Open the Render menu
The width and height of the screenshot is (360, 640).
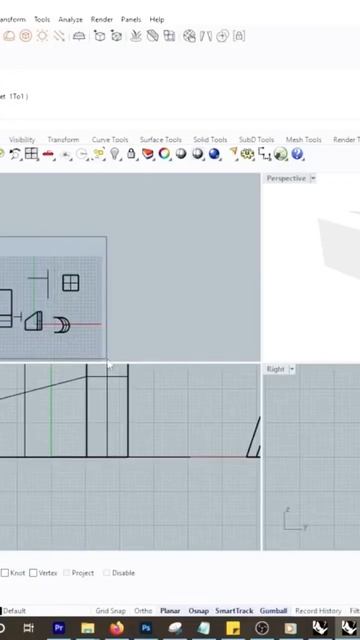pyautogui.click(x=102, y=20)
